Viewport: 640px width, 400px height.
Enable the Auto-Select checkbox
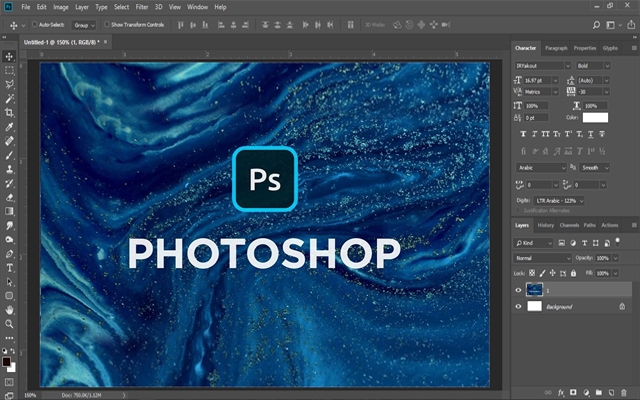click(34, 24)
